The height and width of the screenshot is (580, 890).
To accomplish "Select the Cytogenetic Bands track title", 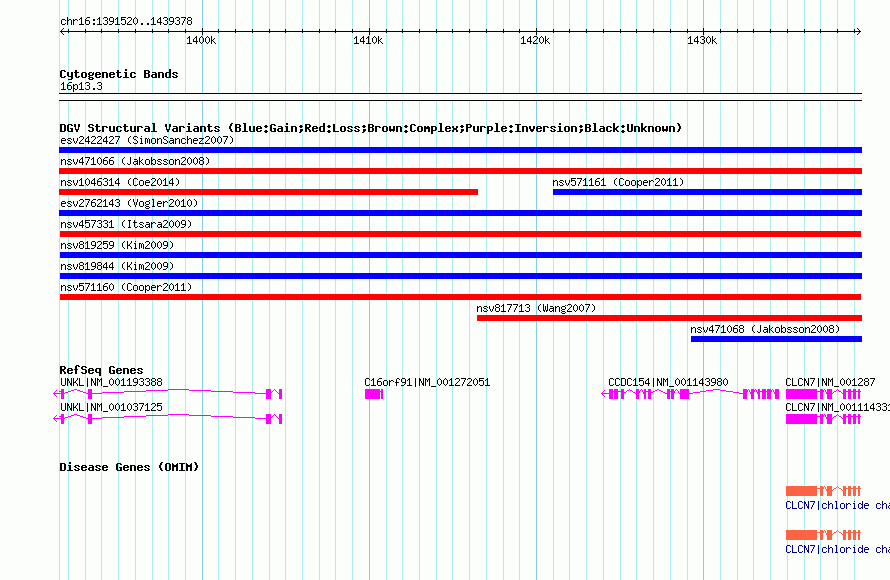I will pos(119,74).
